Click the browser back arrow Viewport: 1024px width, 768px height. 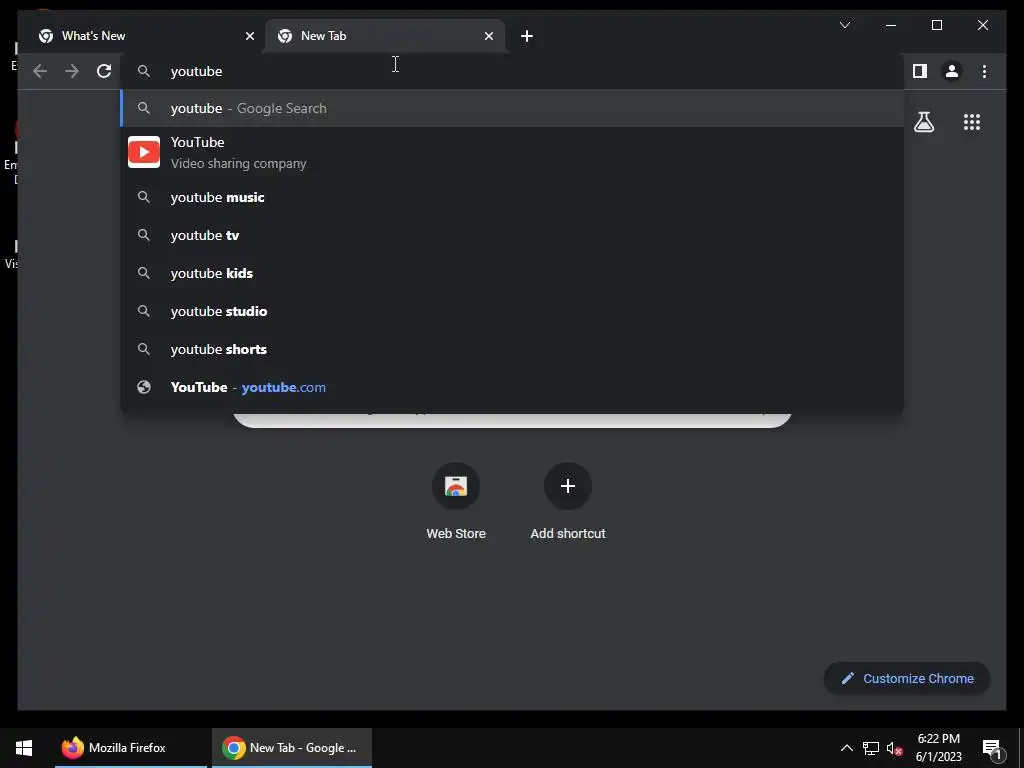point(40,71)
